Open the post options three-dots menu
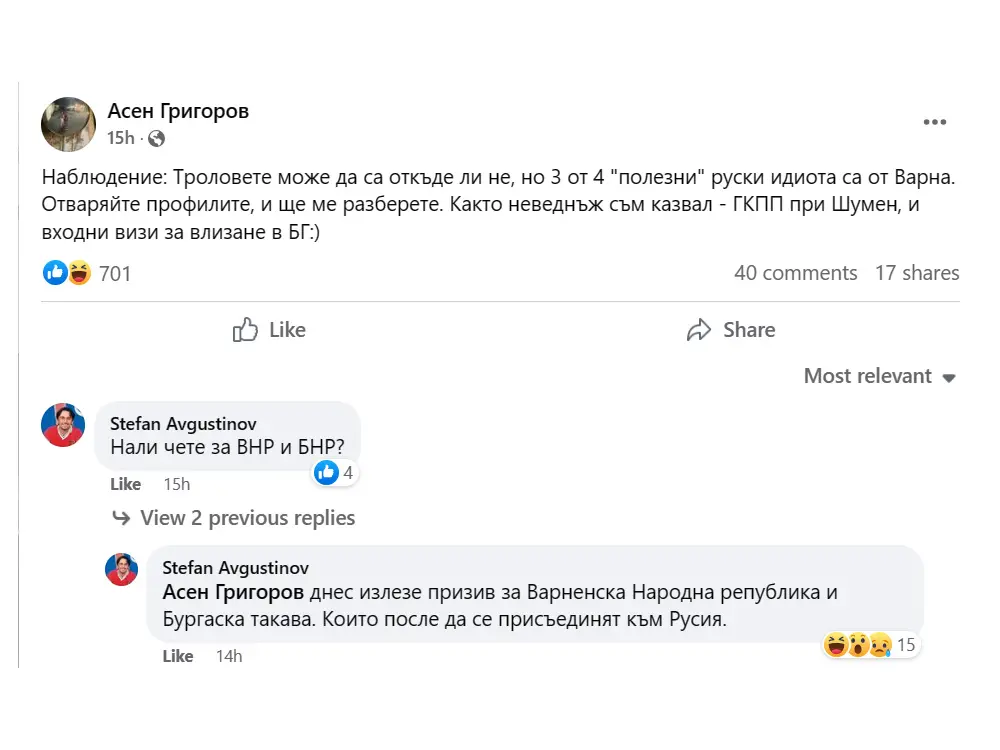The height and width of the screenshot is (750, 1000). coord(934,122)
